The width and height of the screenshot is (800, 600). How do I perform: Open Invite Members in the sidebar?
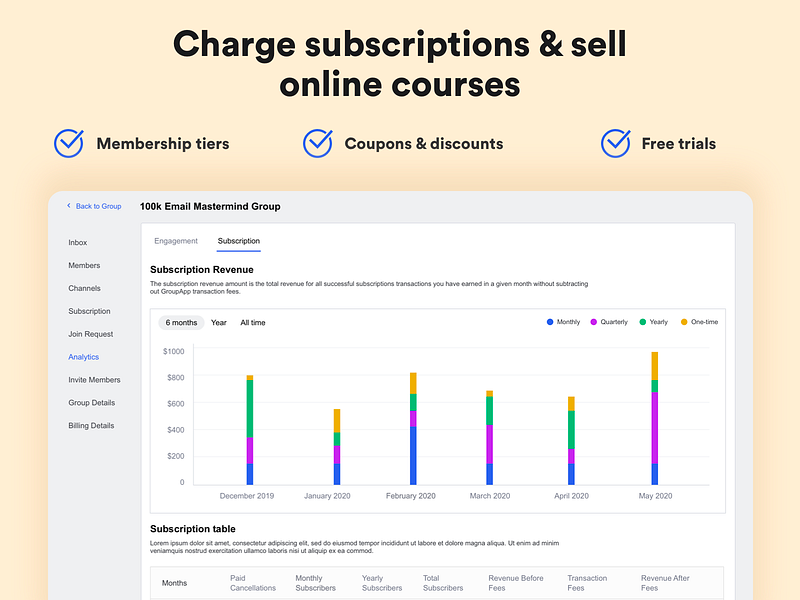click(94, 380)
